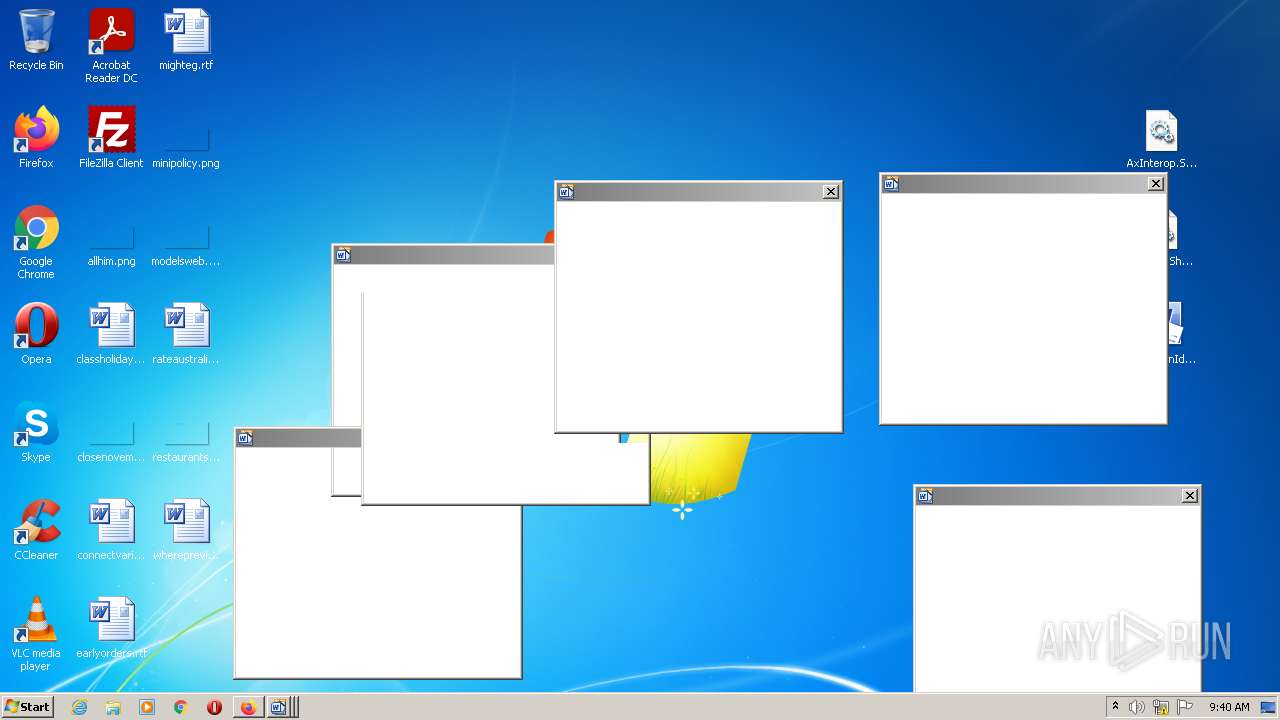Open Windows Media Player taskbar icon

(x=147, y=707)
